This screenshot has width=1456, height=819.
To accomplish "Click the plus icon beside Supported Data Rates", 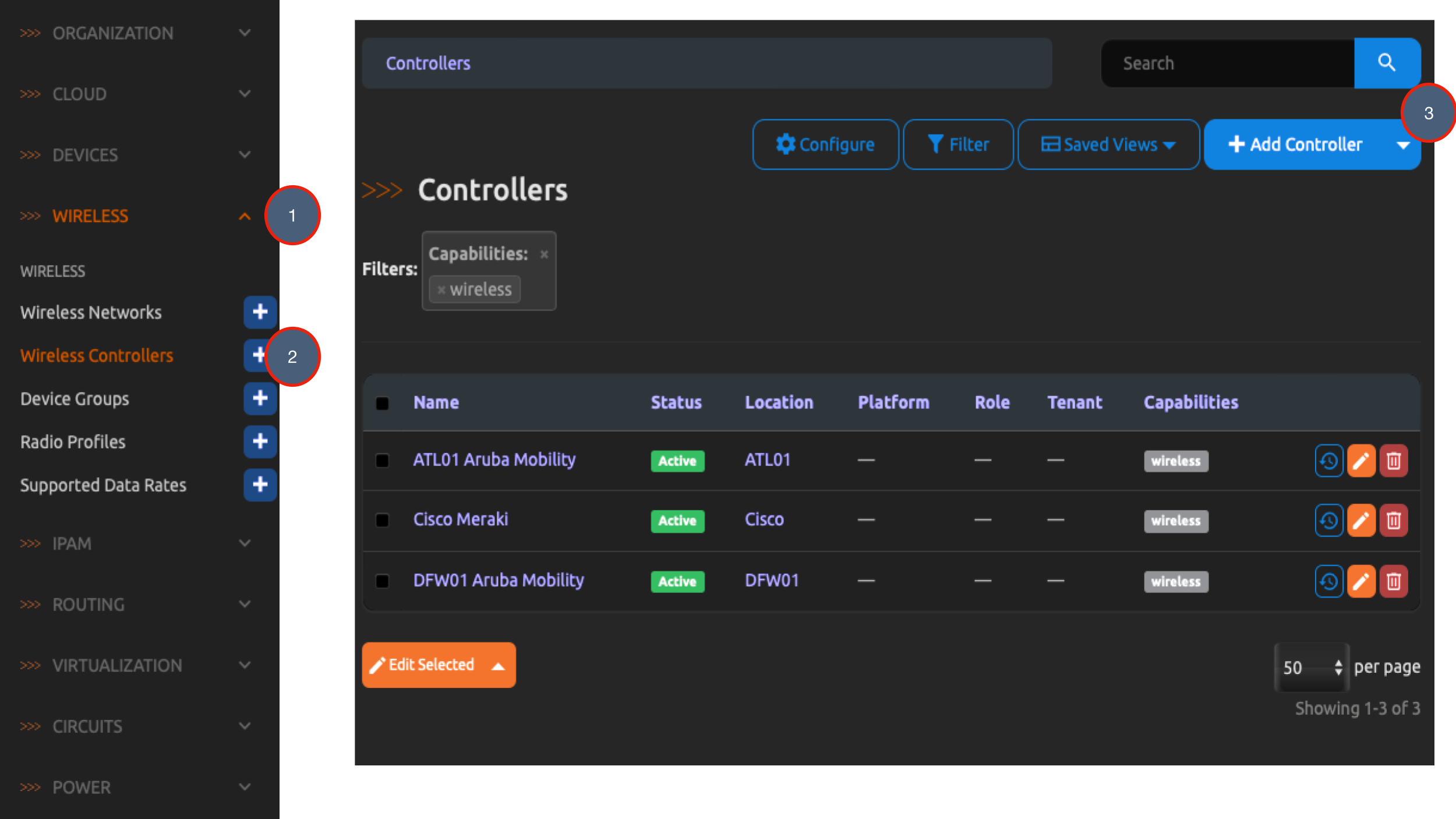I will click(x=260, y=485).
